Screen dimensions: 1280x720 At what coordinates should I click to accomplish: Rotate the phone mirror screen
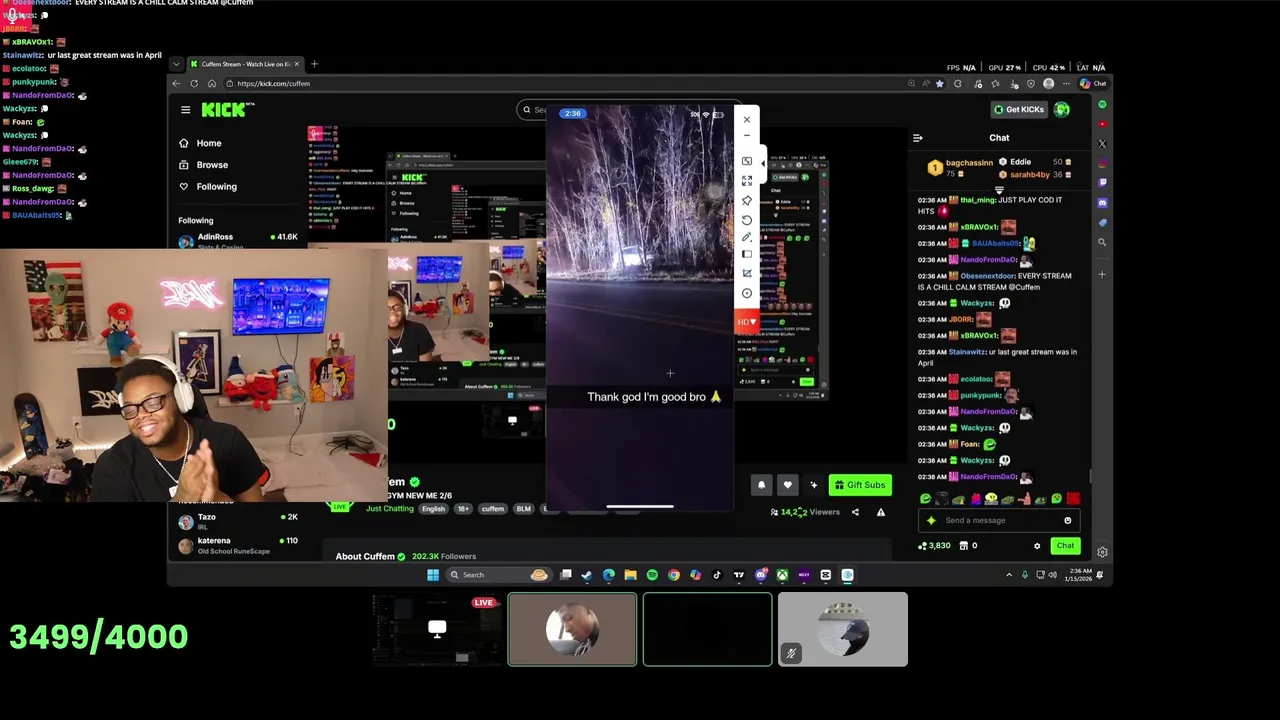pos(746,220)
